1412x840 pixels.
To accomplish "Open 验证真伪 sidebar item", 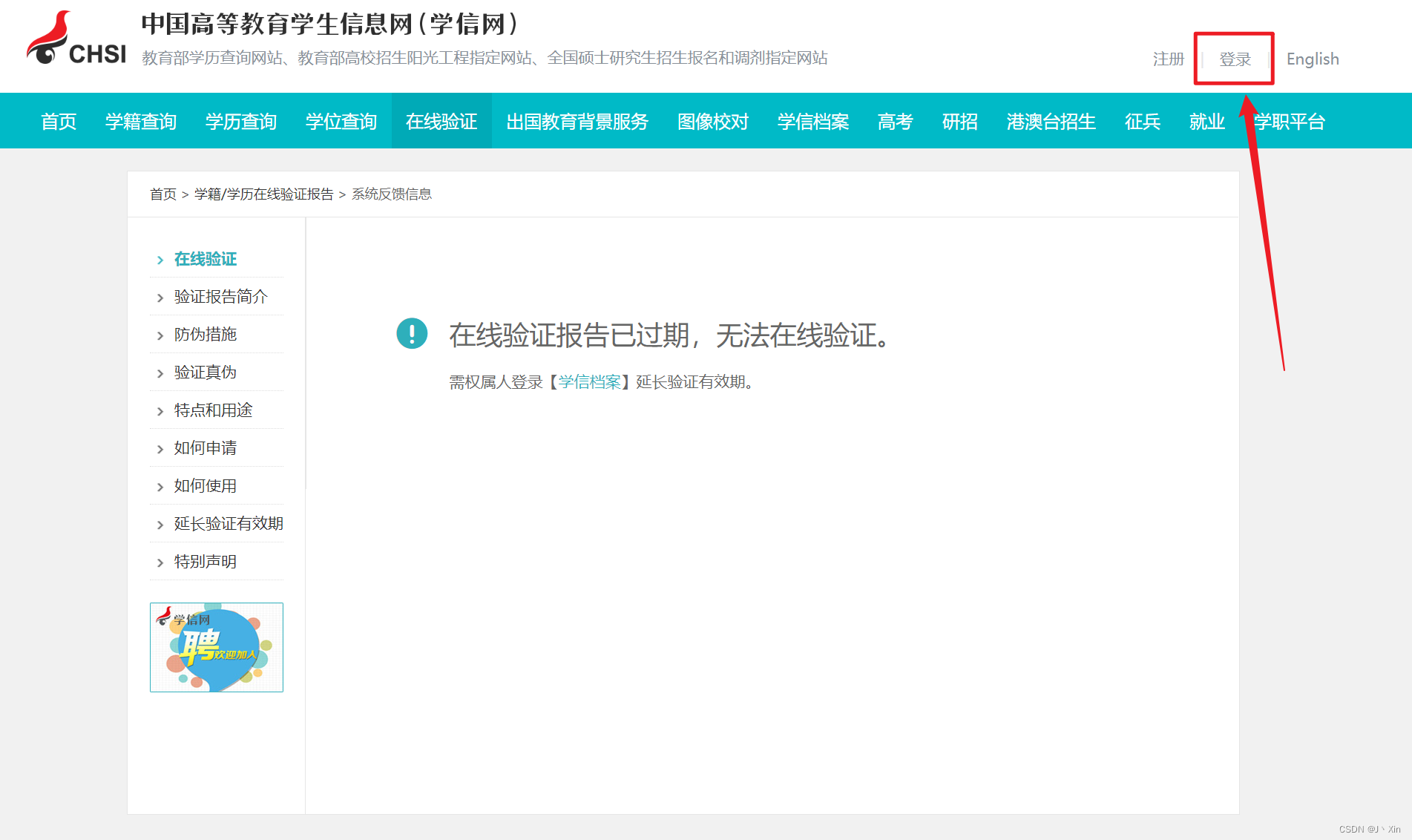I will (206, 373).
